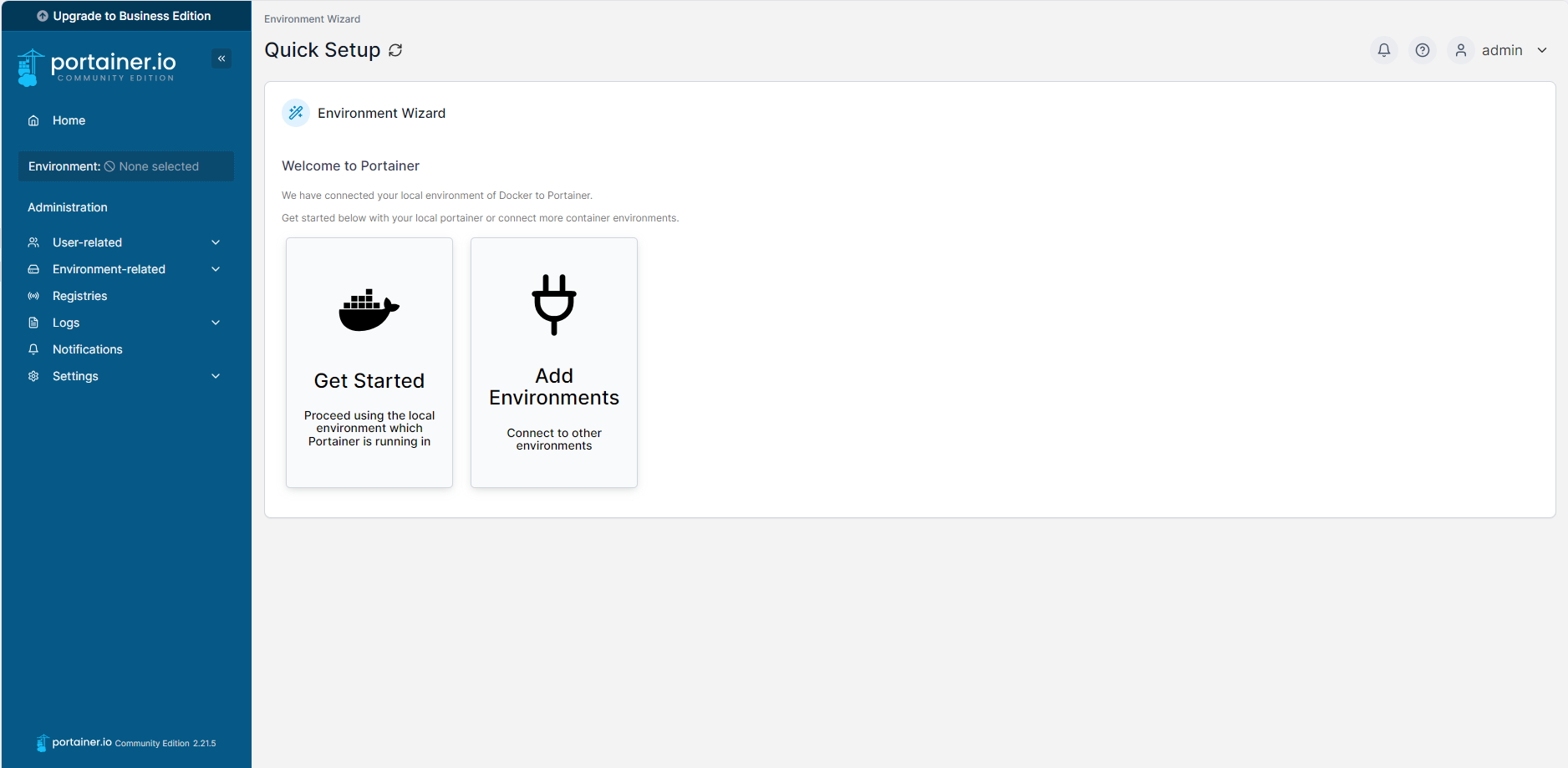Click the admin username label
The width and height of the screenshot is (1568, 768).
point(1502,50)
